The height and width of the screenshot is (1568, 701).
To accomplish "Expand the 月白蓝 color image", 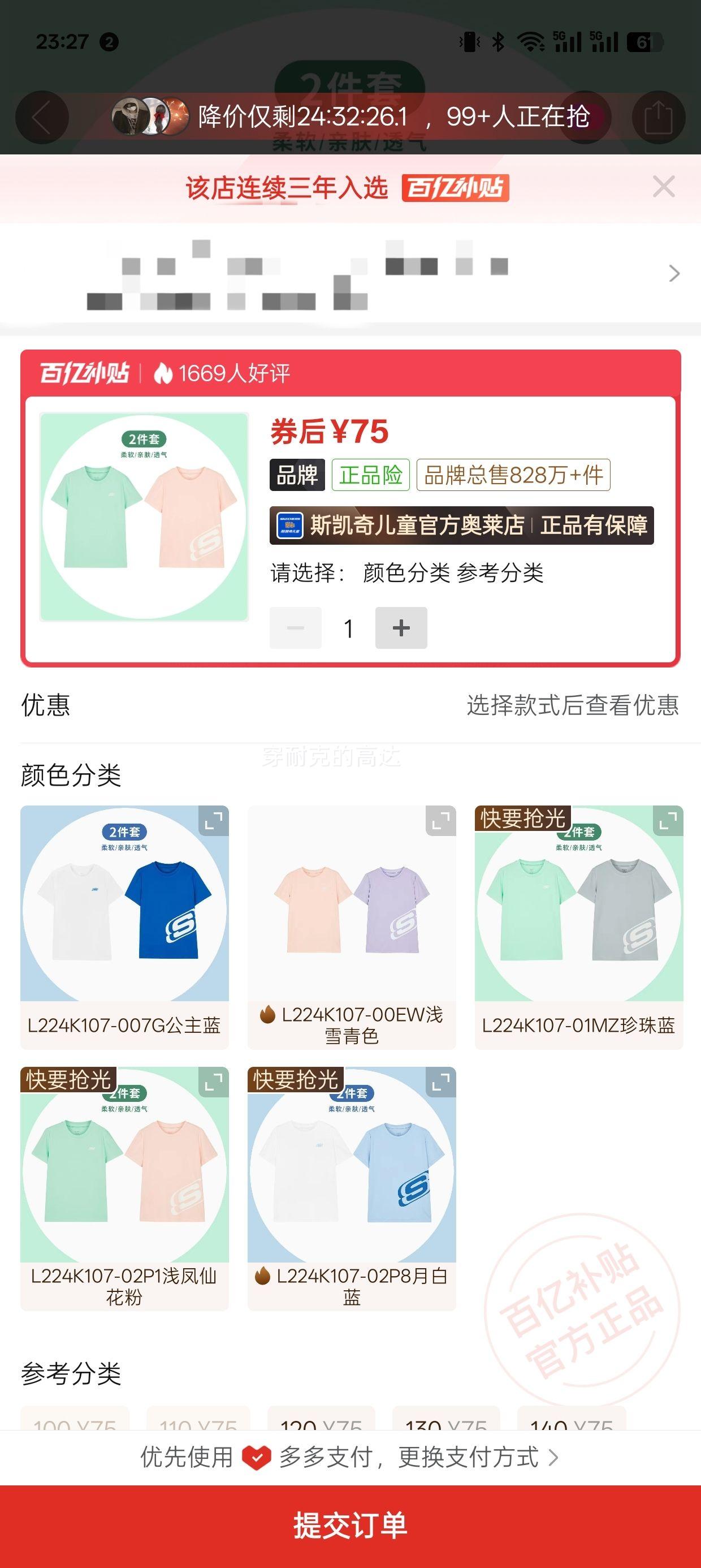I will point(440,1082).
